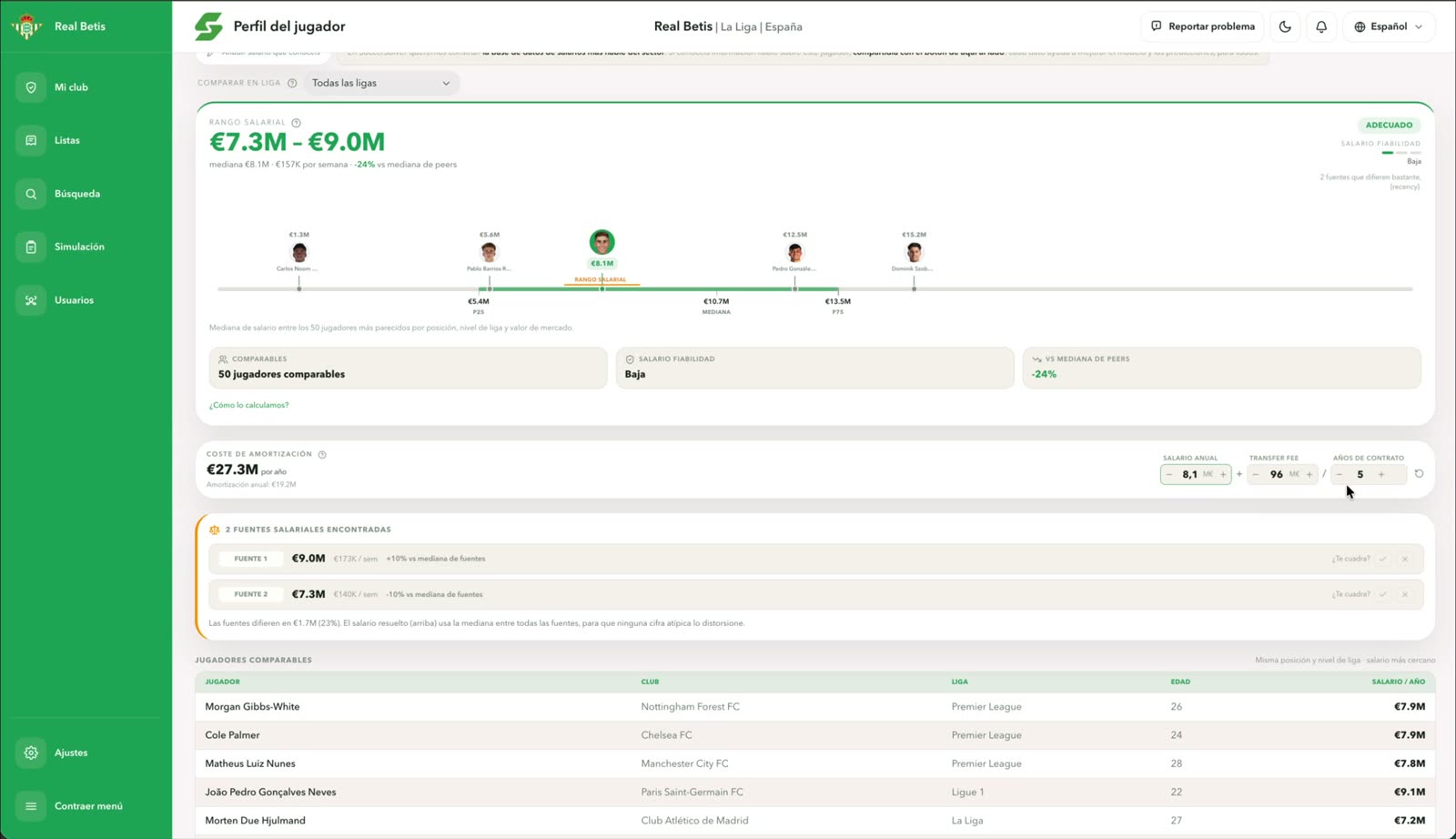Open the notifications bell
1456x839 pixels.
tap(1321, 26)
